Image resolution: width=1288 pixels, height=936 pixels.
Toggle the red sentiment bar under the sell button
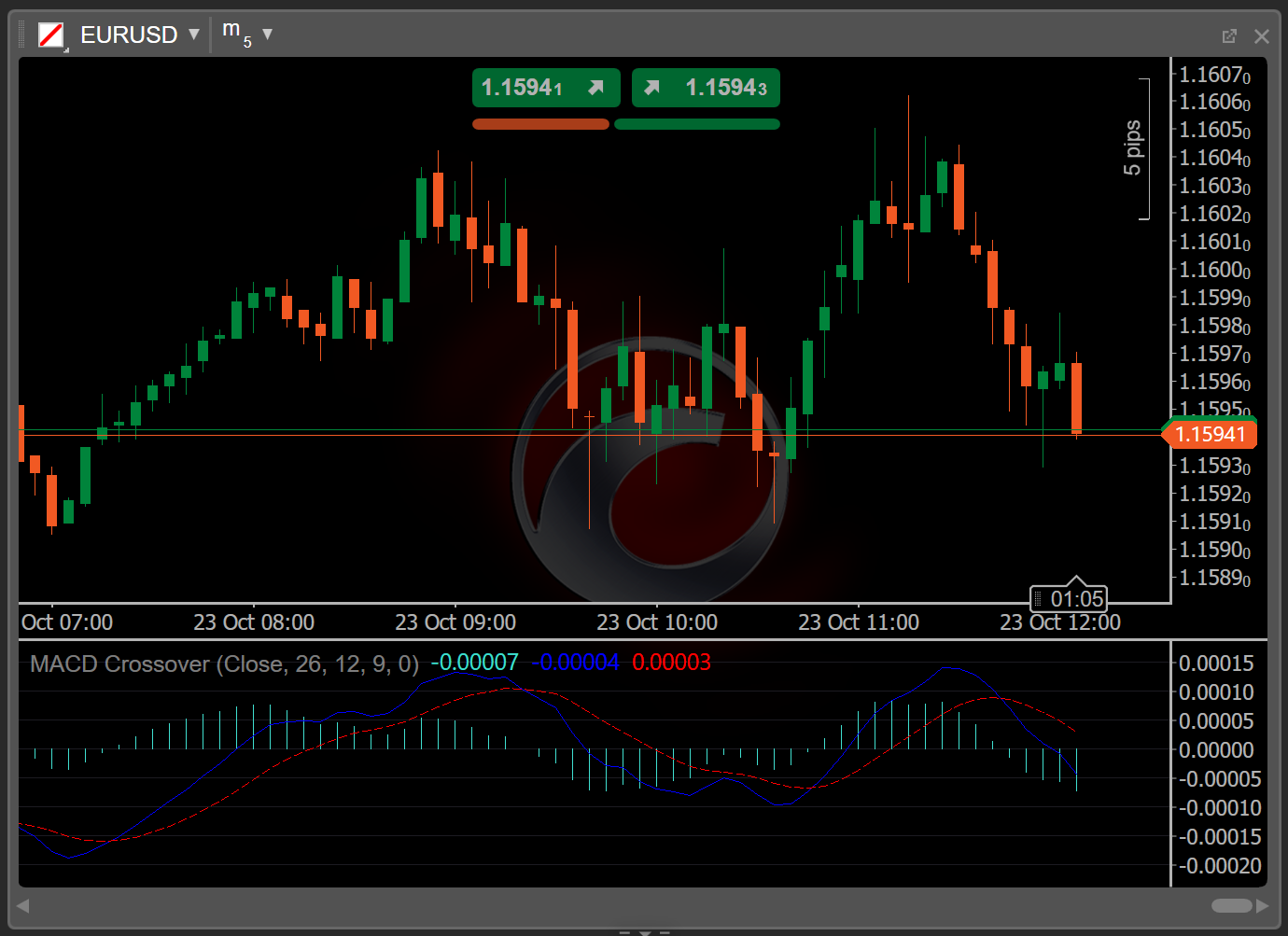coord(541,123)
